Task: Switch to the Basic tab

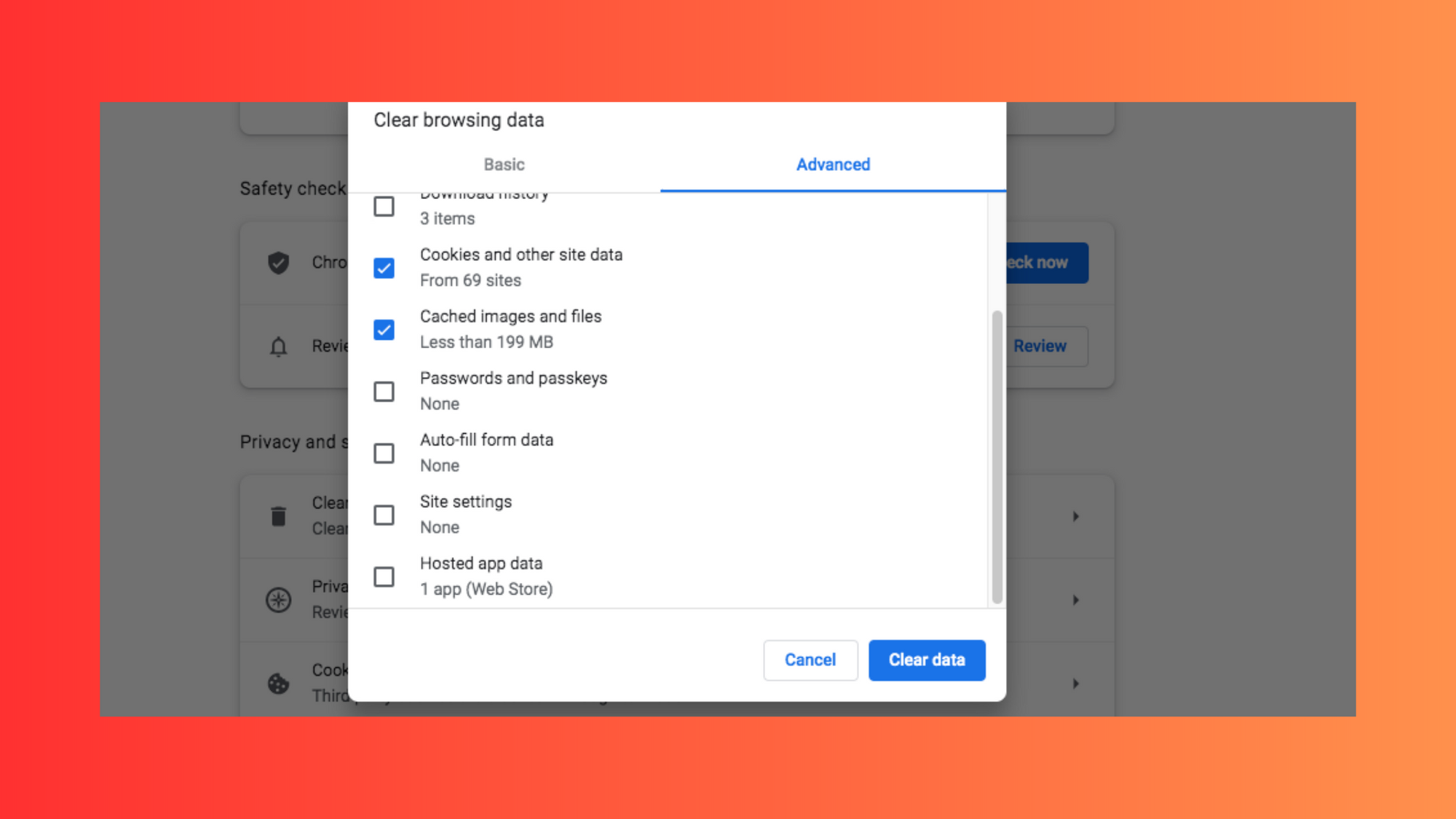Action: tap(504, 165)
